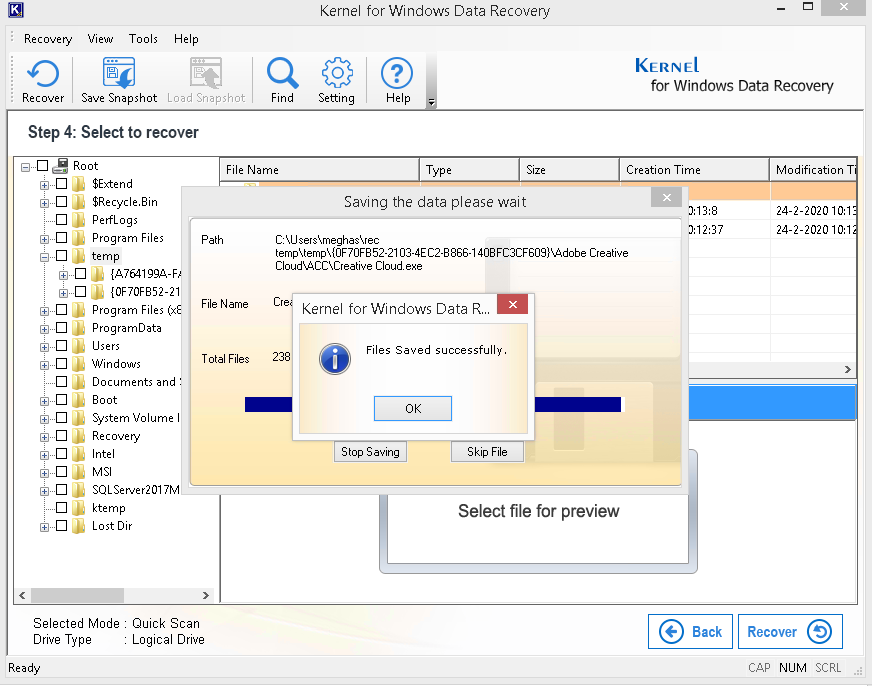
Task: Close the Files Saved successfully message box
Action: [513, 304]
